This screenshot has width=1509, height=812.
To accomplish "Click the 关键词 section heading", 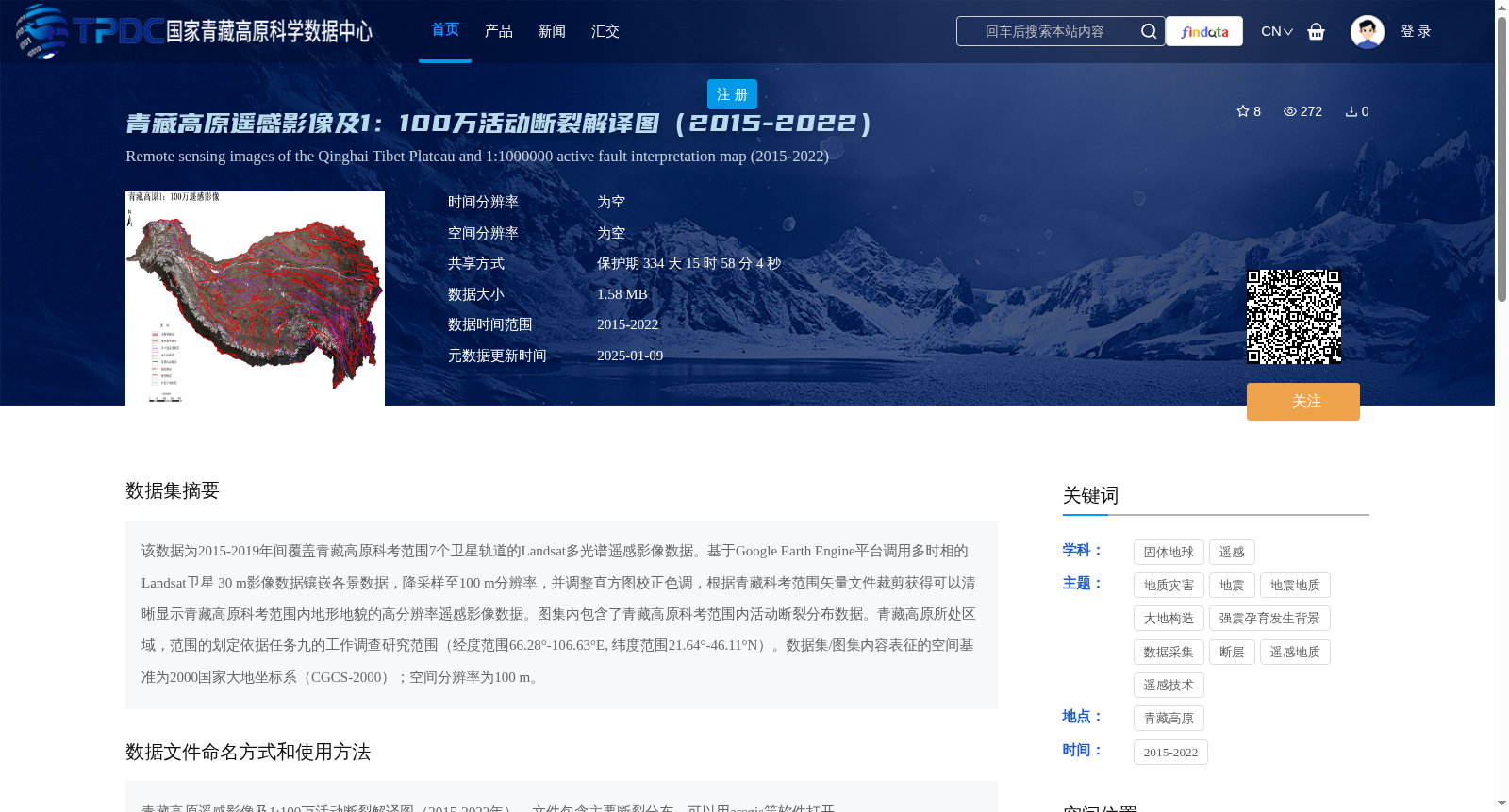I will tap(1090, 496).
